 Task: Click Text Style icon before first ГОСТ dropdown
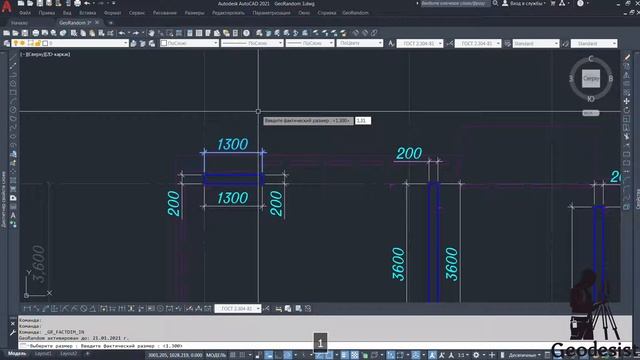391,43
